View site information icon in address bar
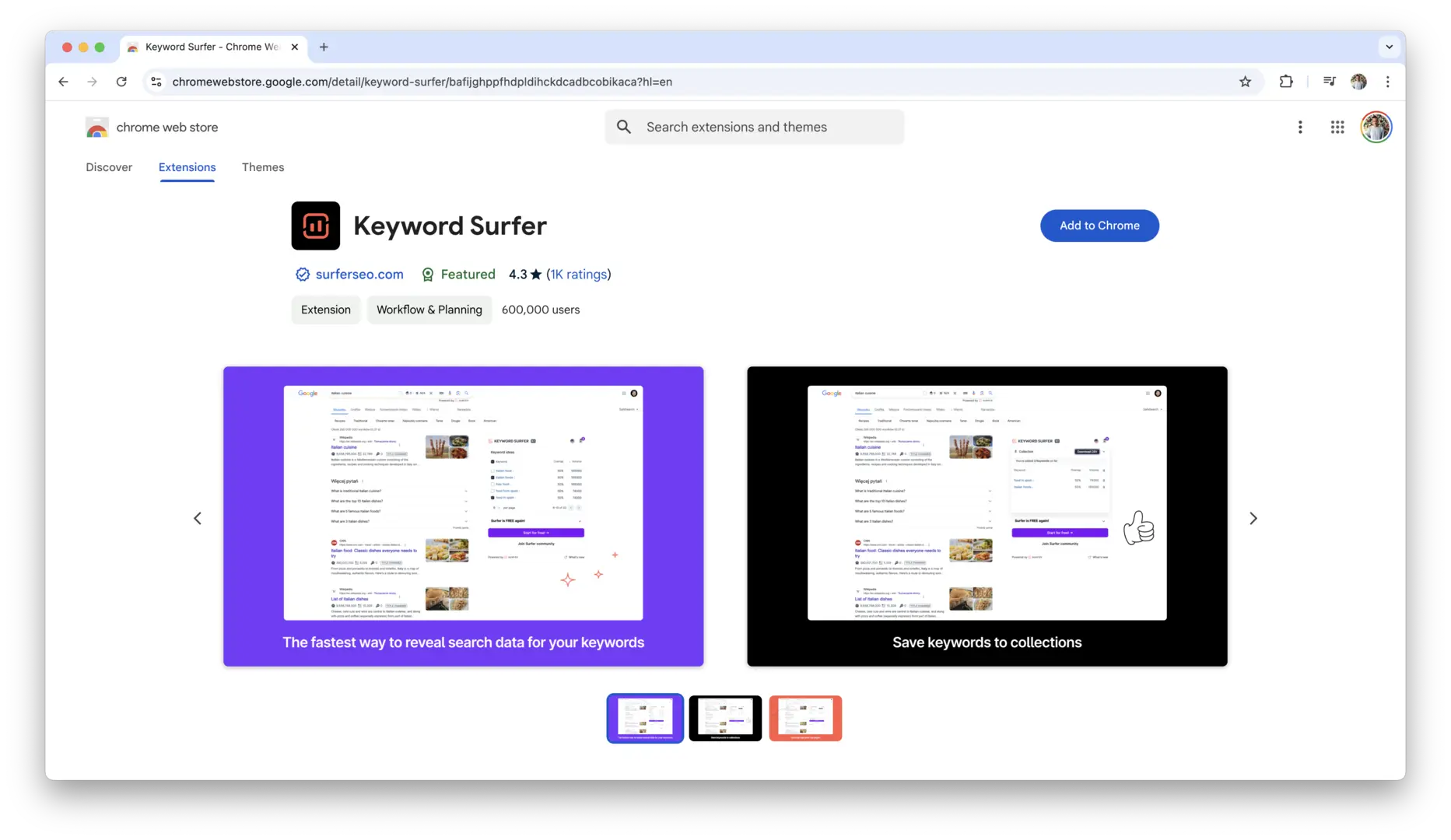Image resolution: width=1451 pixels, height=840 pixels. (156, 82)
